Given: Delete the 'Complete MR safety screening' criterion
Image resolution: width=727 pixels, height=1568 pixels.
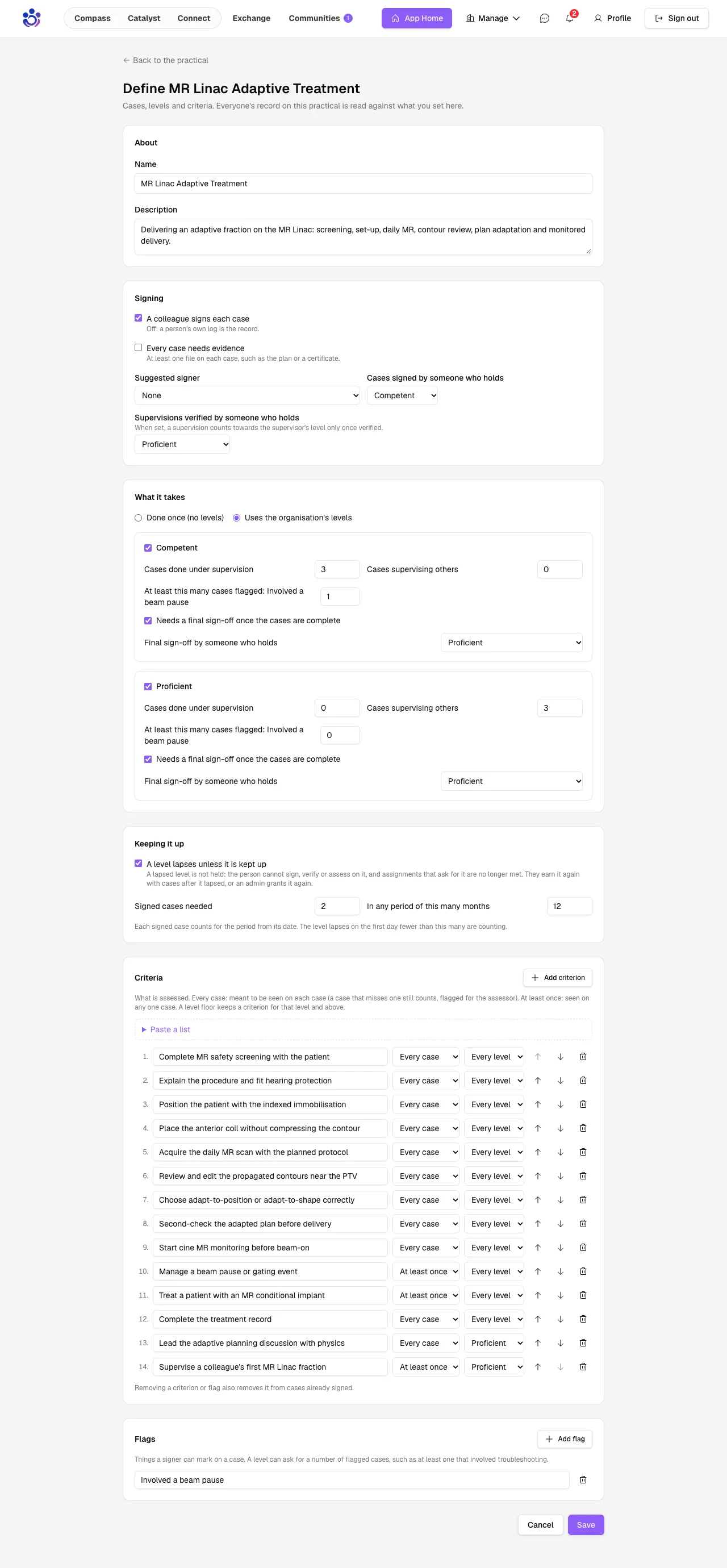Looking at the screenshot, I should coord(583,1057).
